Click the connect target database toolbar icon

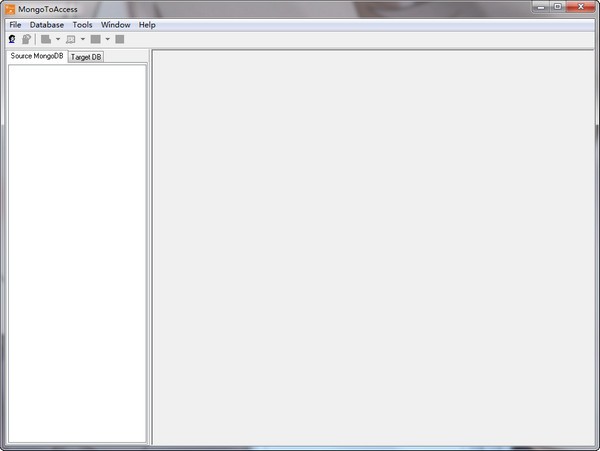click(27, 39)
